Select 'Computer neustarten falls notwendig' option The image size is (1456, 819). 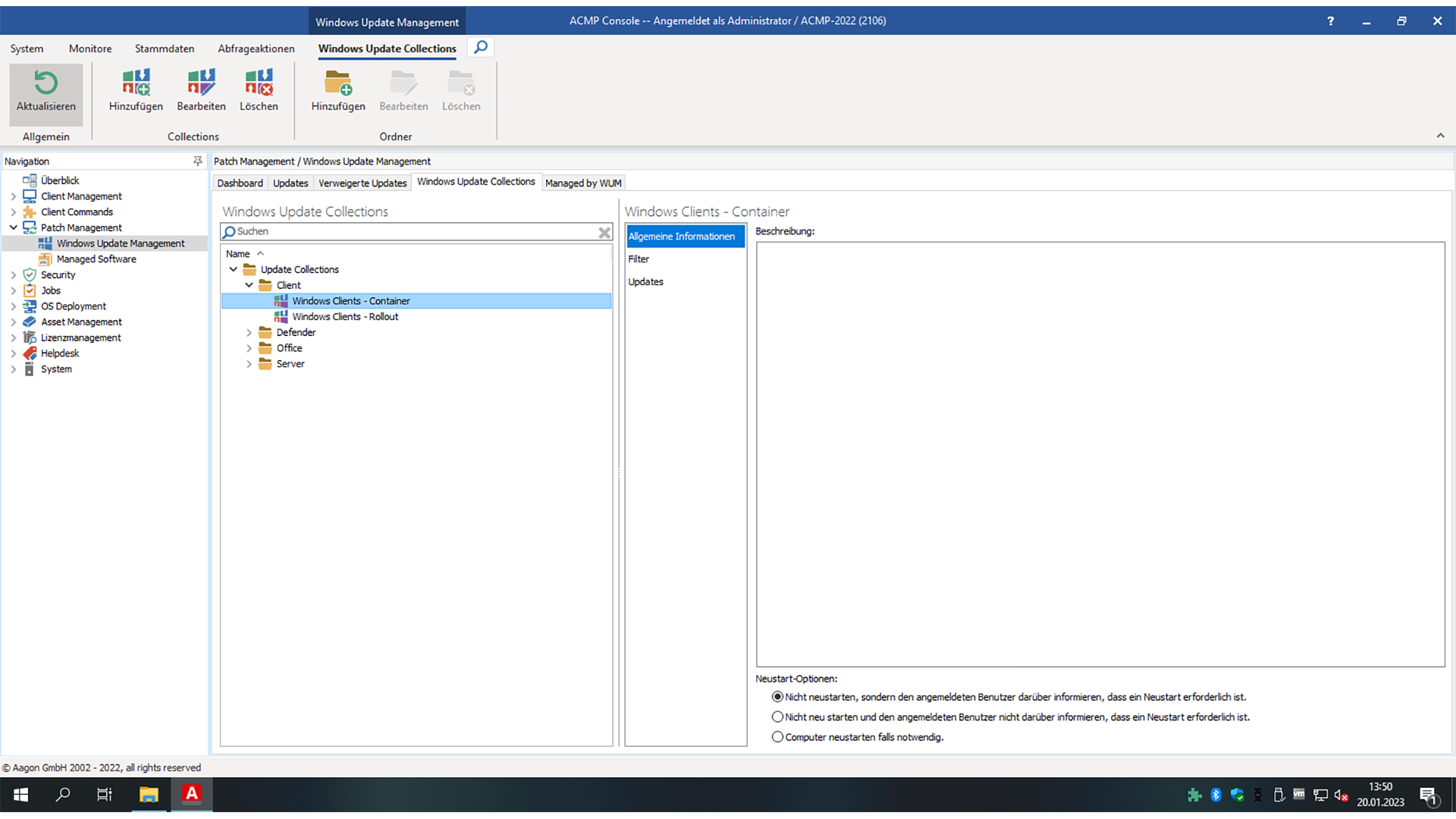(x=777, y=737)
